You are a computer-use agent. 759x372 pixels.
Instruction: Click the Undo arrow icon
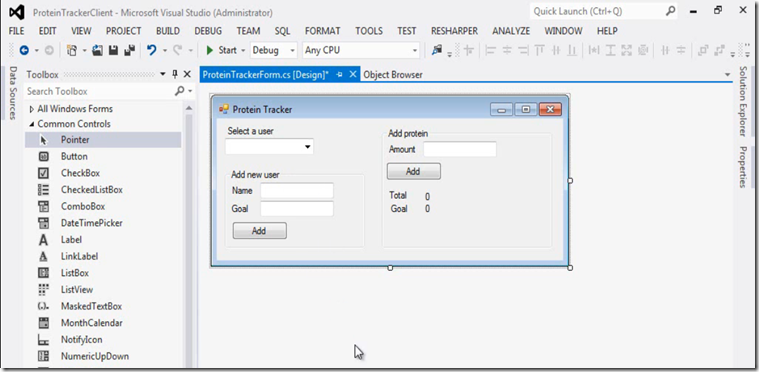(152, 50)
